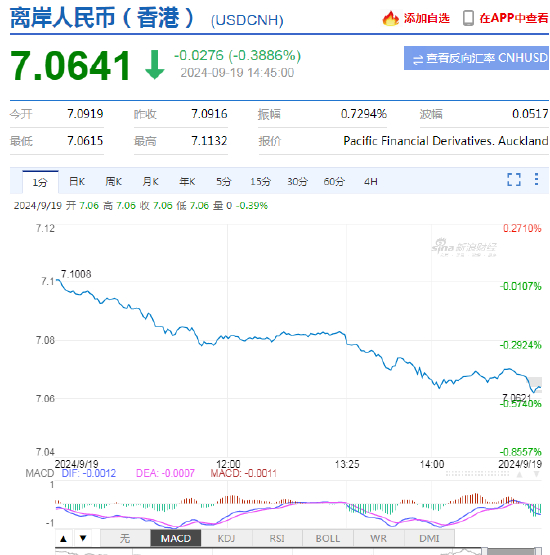Click 添加自选 to add to watchlist
This screenshot has height=555, width=550.
[426, 18]
